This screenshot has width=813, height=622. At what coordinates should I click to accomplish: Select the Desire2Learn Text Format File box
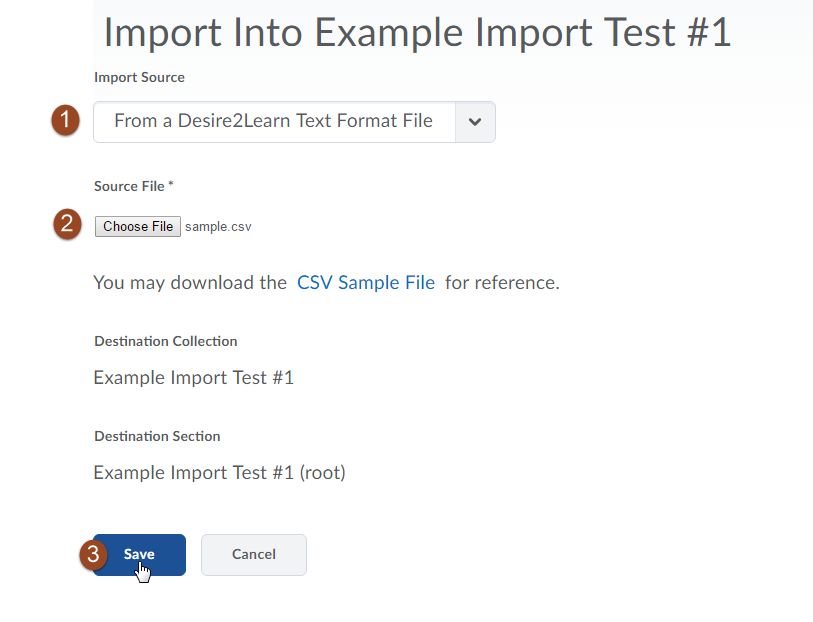pos(295,122)
